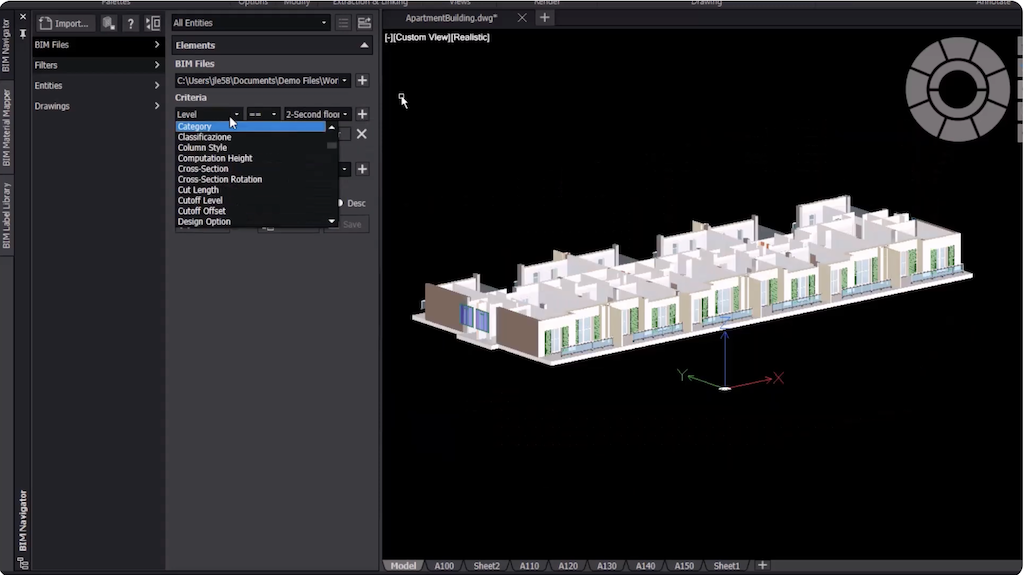1024x575 pixels.
Task: Click the dropdown list scroll down arrow
Action: (332, 222)
